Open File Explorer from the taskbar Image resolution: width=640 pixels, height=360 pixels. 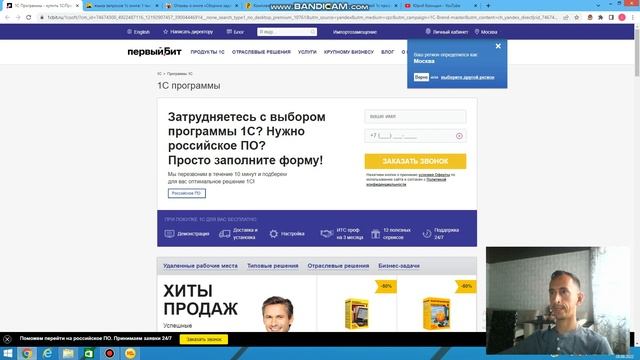[68, 353]
